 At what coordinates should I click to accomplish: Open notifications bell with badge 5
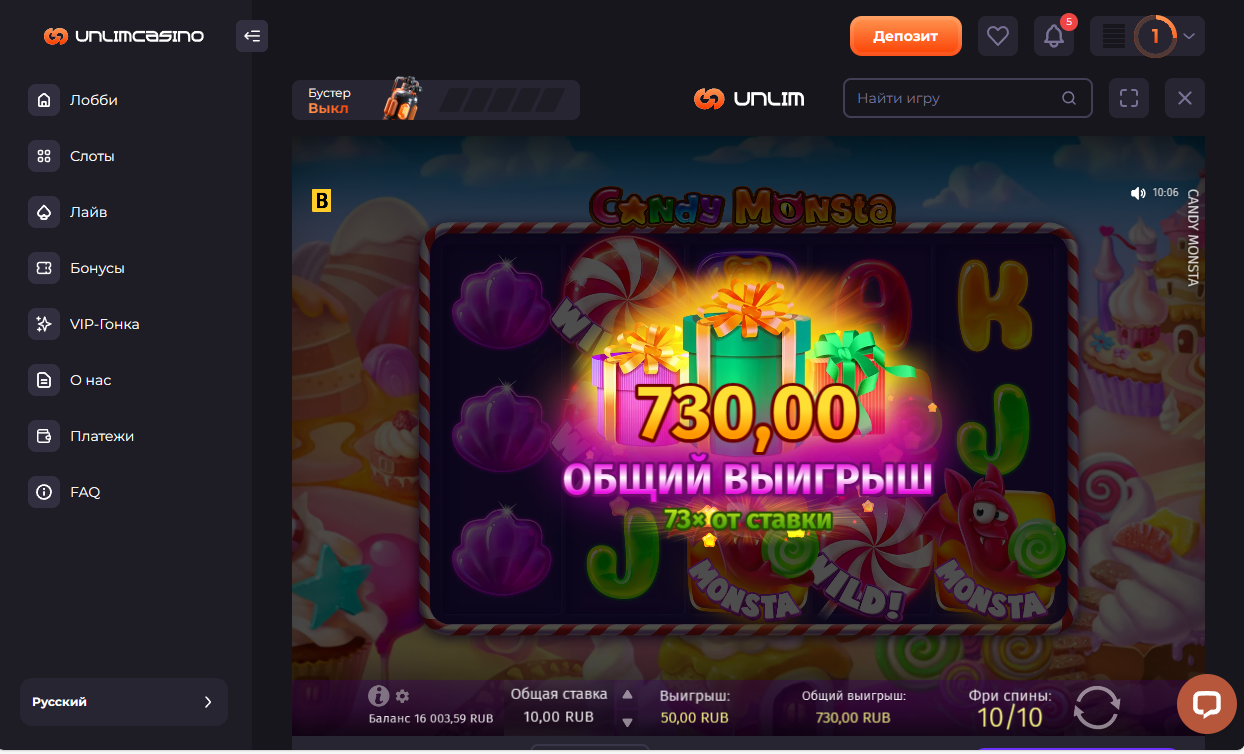[1053, 36]
